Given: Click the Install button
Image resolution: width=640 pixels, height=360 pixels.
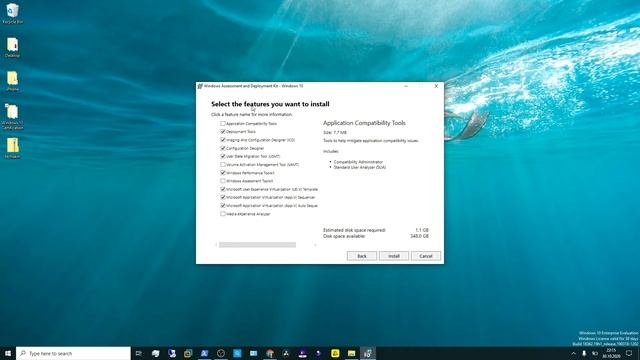Looking at the screenshot, I should 393,256.
